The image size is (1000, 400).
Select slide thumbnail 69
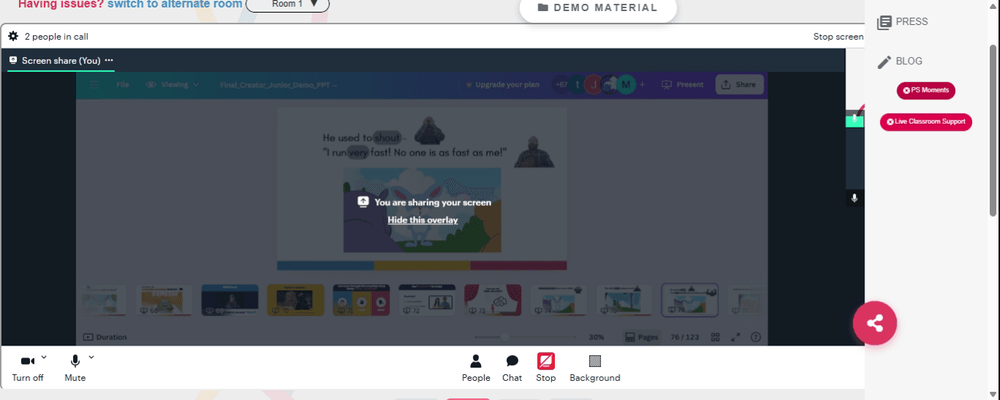tap(230, 300)
